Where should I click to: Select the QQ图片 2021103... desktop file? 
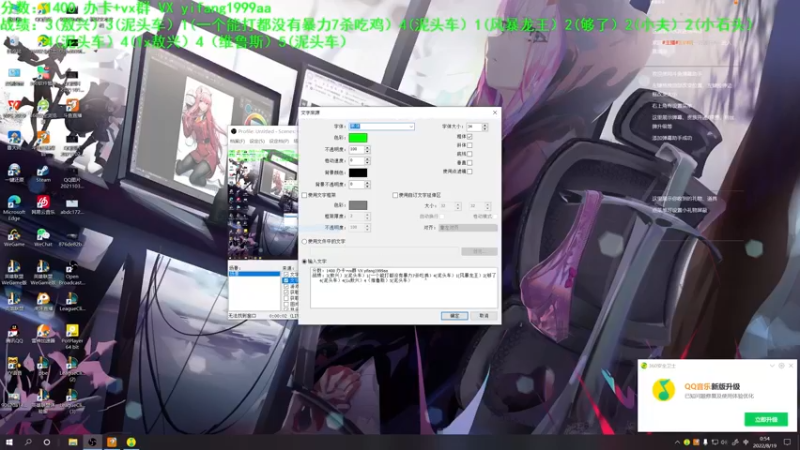[x=71, y=177]
